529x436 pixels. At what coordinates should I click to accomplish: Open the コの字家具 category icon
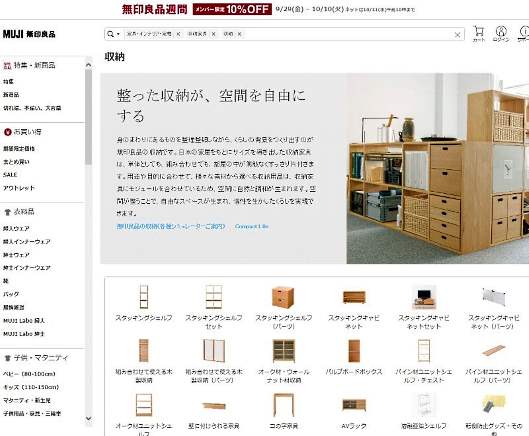(x=284, y=405)
